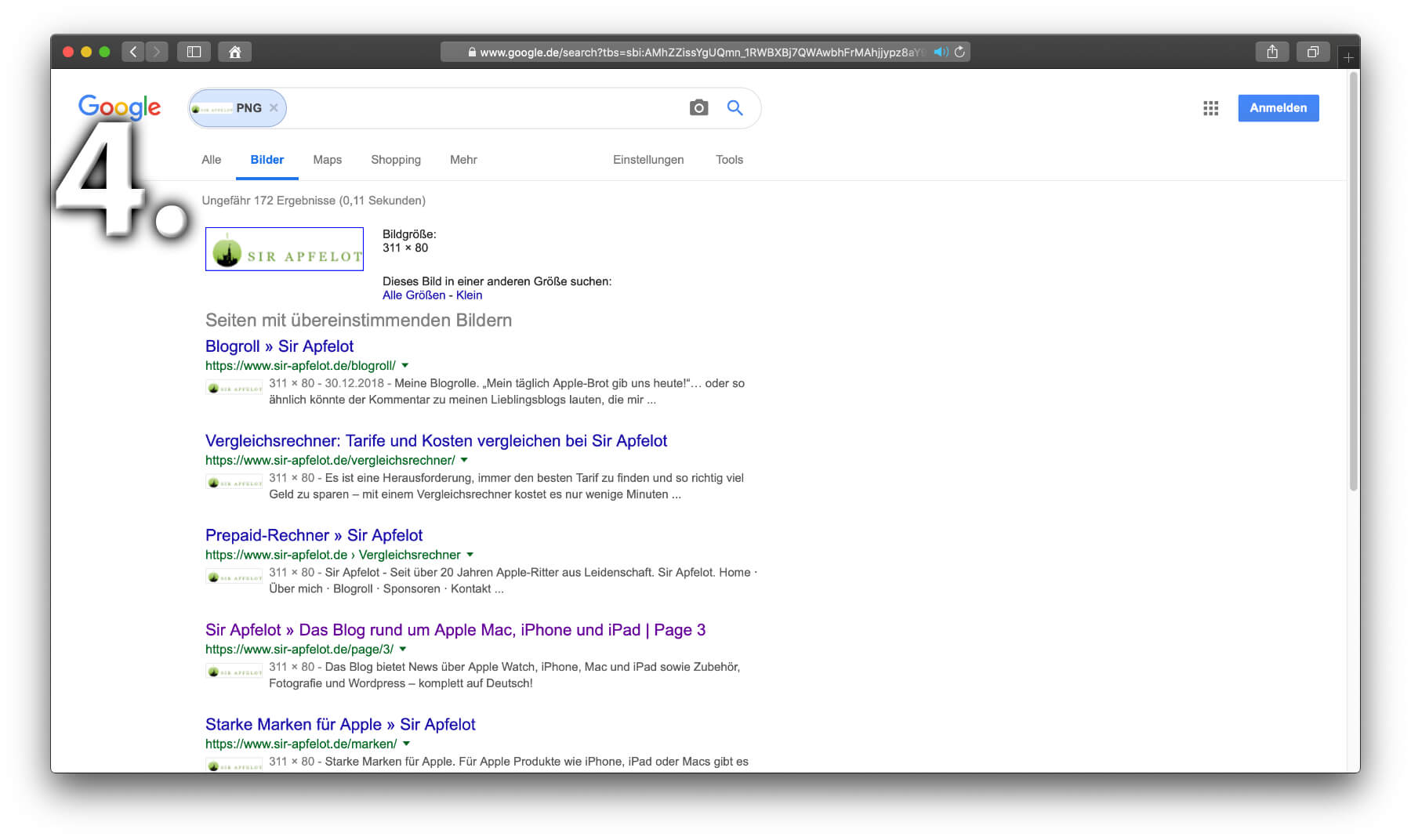The image size is (1411, 840).
Task: Open the Shopping tab
Action: [x=396, y=160]
